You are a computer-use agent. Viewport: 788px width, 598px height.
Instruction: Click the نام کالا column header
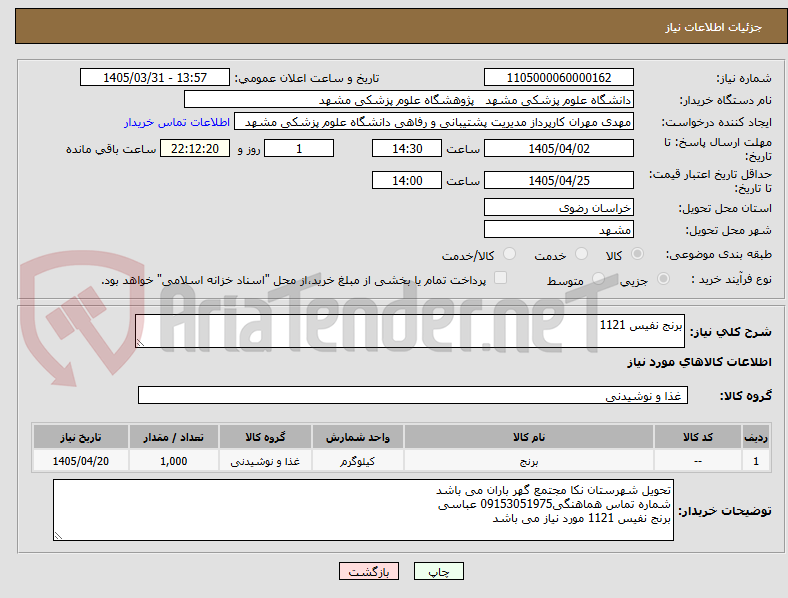coord(529,437)
